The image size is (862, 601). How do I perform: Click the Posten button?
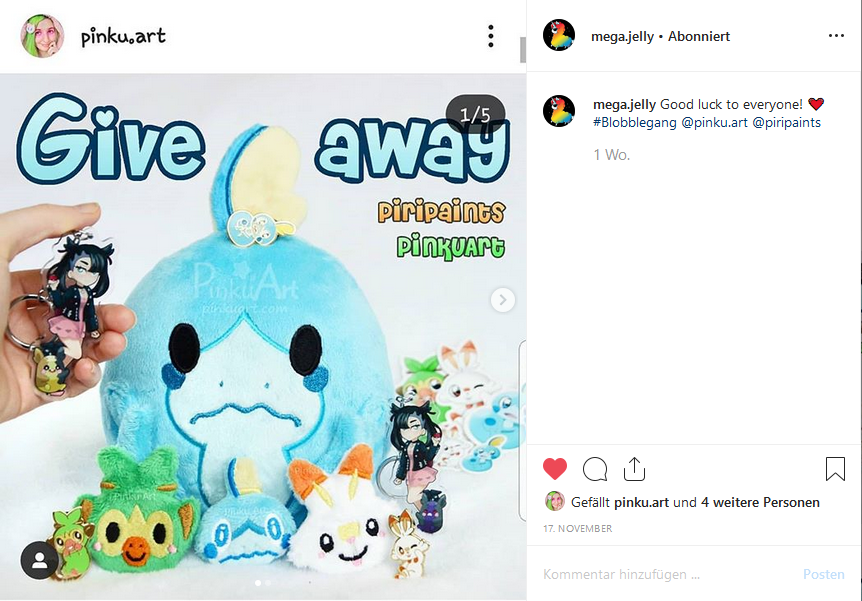tap(824, 574)
